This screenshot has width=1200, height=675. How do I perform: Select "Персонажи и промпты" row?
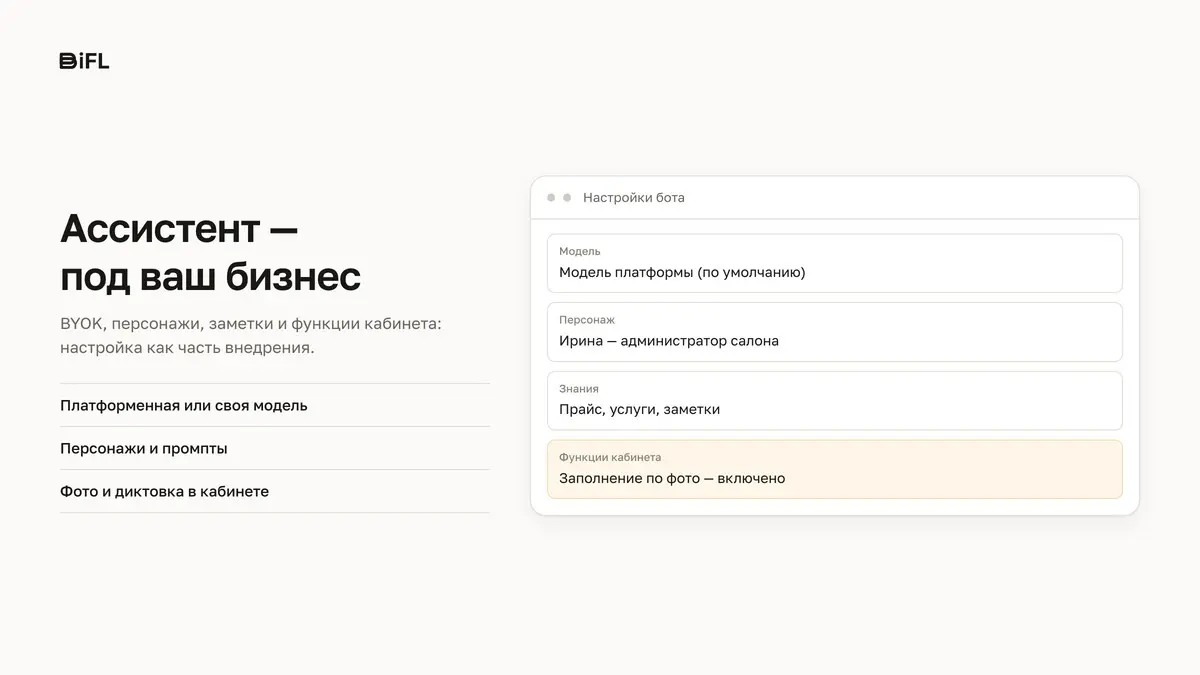point(275,448)
